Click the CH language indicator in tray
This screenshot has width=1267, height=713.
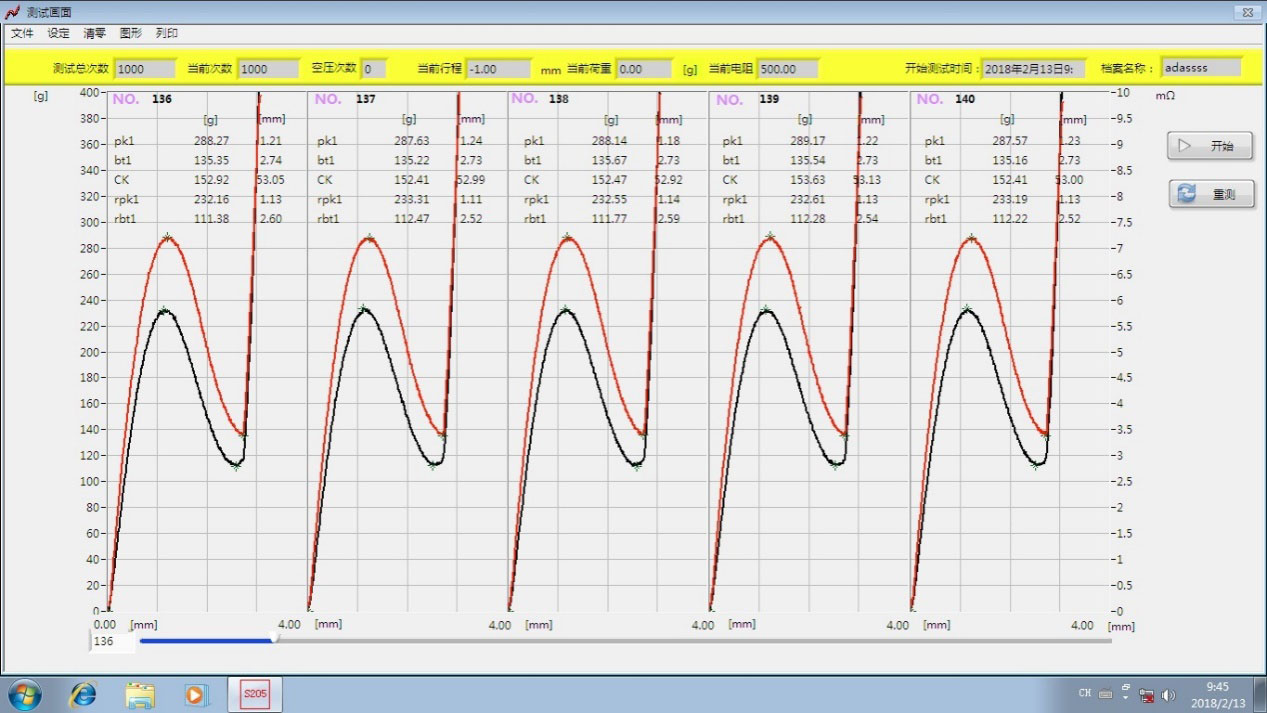[x=1085, y=693]
